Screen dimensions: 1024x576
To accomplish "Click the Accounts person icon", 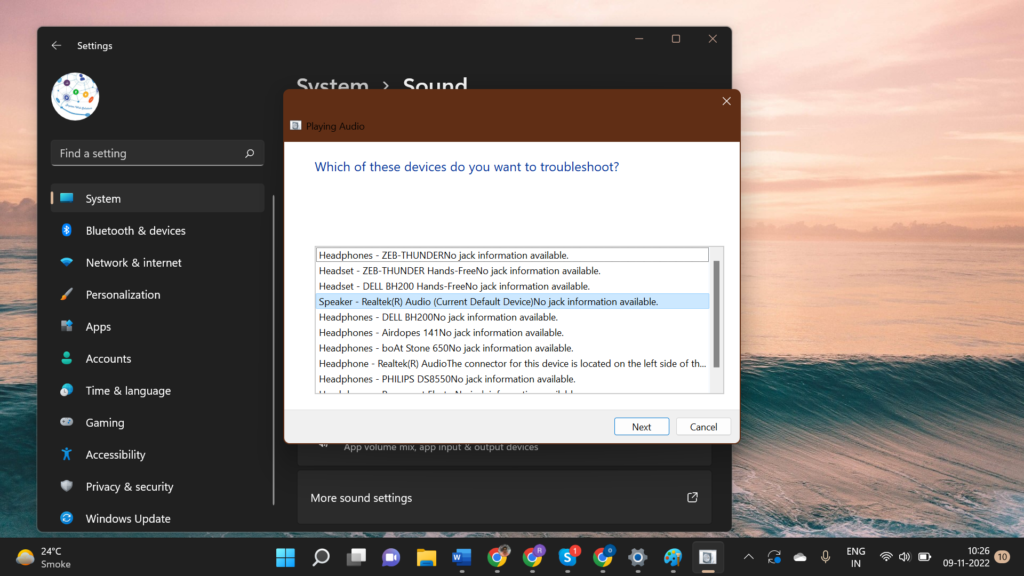I will 67,358.
